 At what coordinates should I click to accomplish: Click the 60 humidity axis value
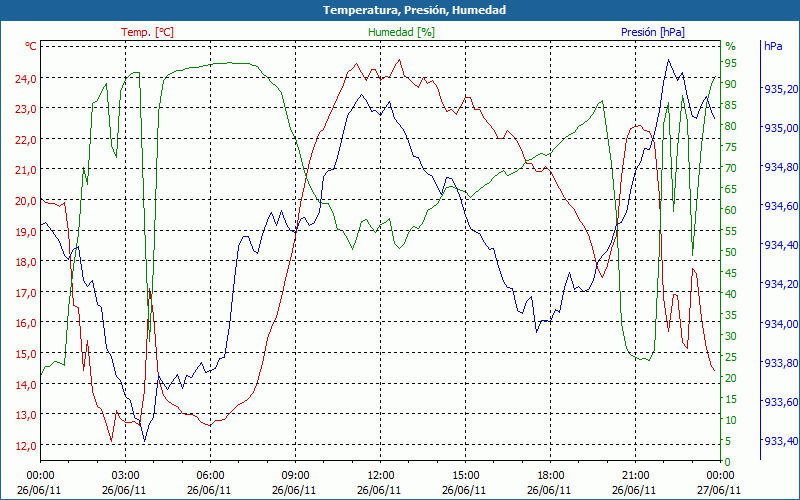click(x=731, y=210)
